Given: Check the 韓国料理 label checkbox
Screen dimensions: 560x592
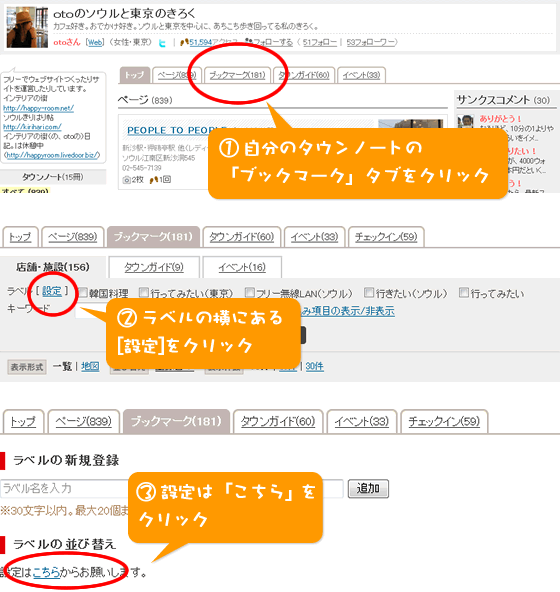Looking at the screenshot, I should 83,292.
